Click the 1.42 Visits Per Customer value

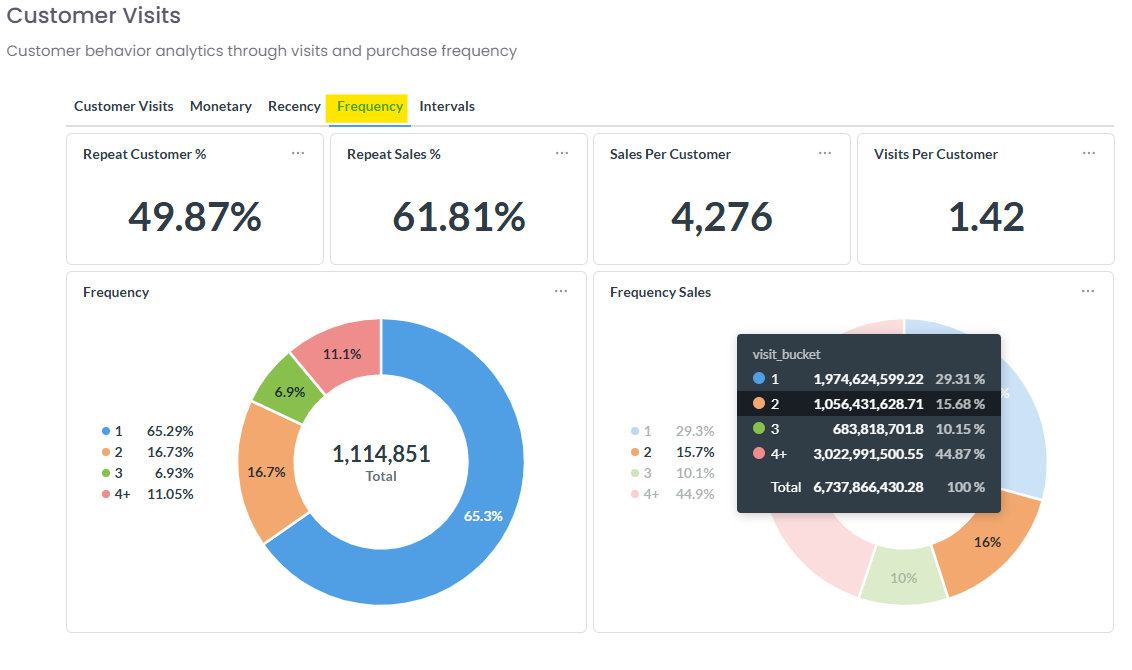tap(986, 217)
